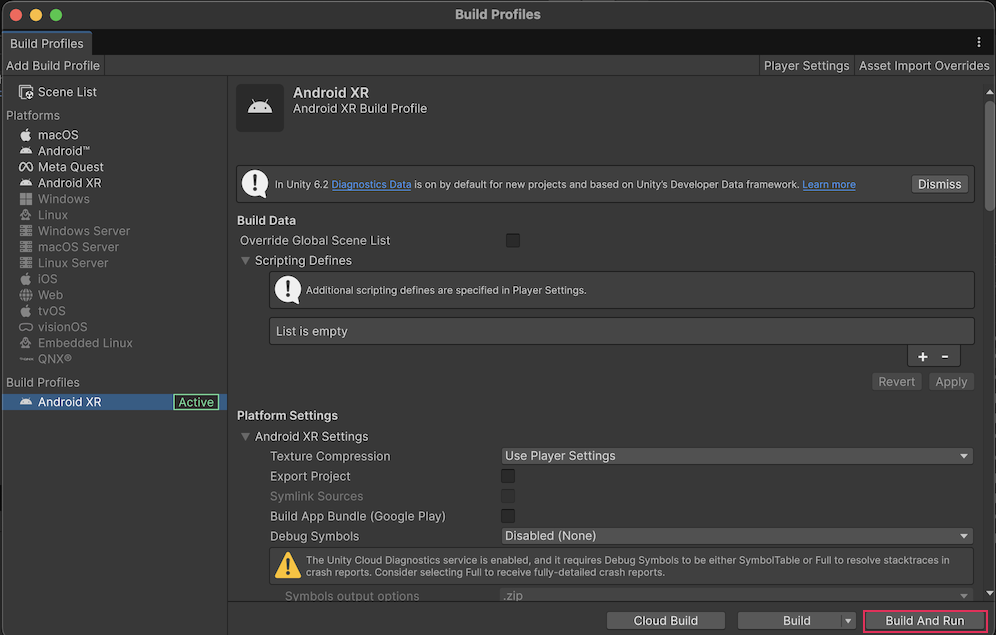Check Build App Bundle (Google Play)
The width and height of the screenshot is (996, 635).
508,517
